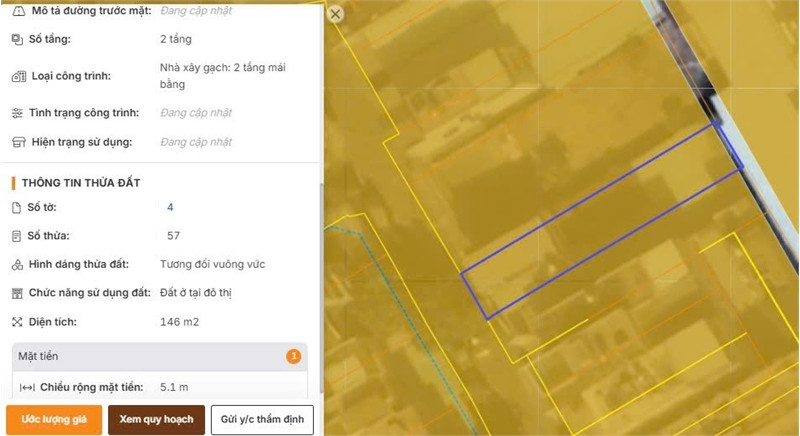
Task: Click the floor count icon beside Số tầng
Action: (x=17, y=39)
